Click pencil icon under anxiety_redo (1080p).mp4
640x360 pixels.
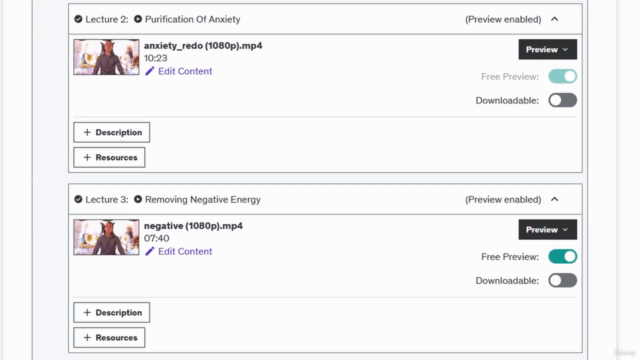(x=150, y=71)
